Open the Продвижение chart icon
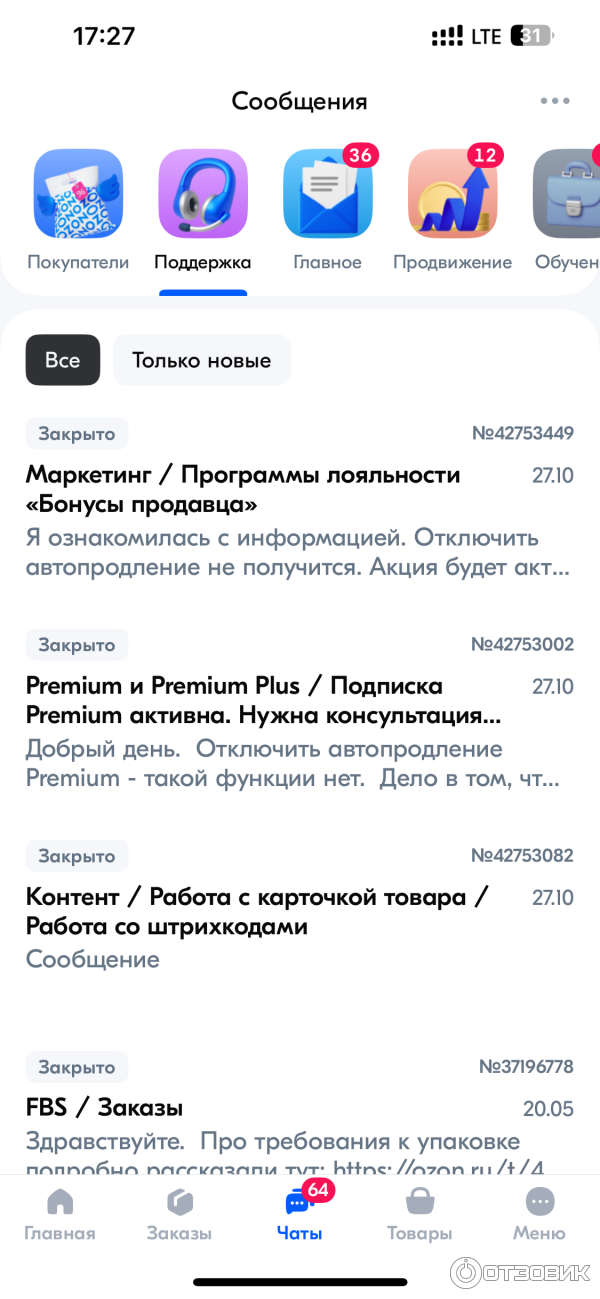This screenshot has height=1299, width=600. click(452, 194)
